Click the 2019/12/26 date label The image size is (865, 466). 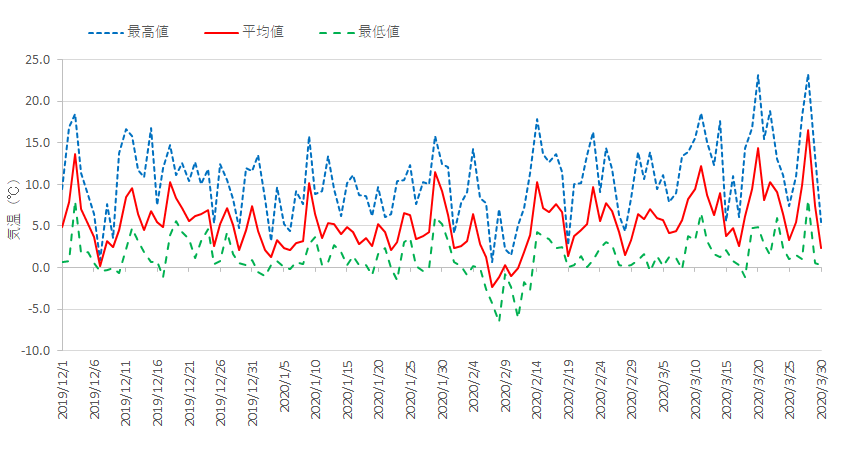coord(221,393)
